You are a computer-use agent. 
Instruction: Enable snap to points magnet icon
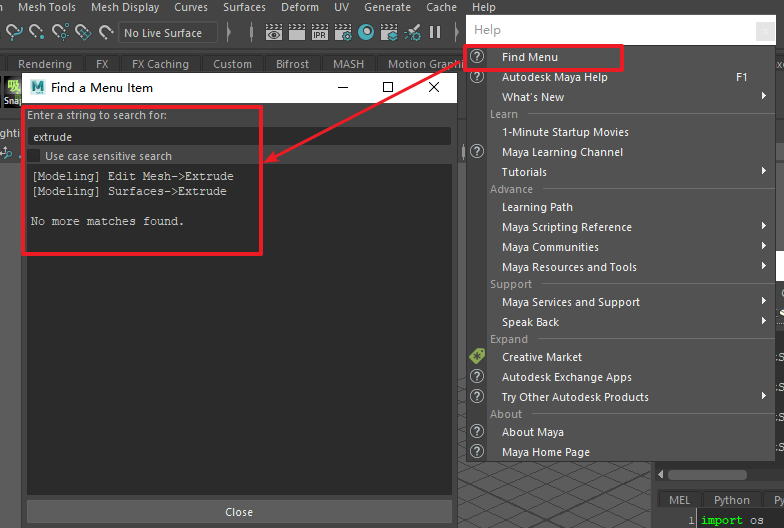click(36, 32)
